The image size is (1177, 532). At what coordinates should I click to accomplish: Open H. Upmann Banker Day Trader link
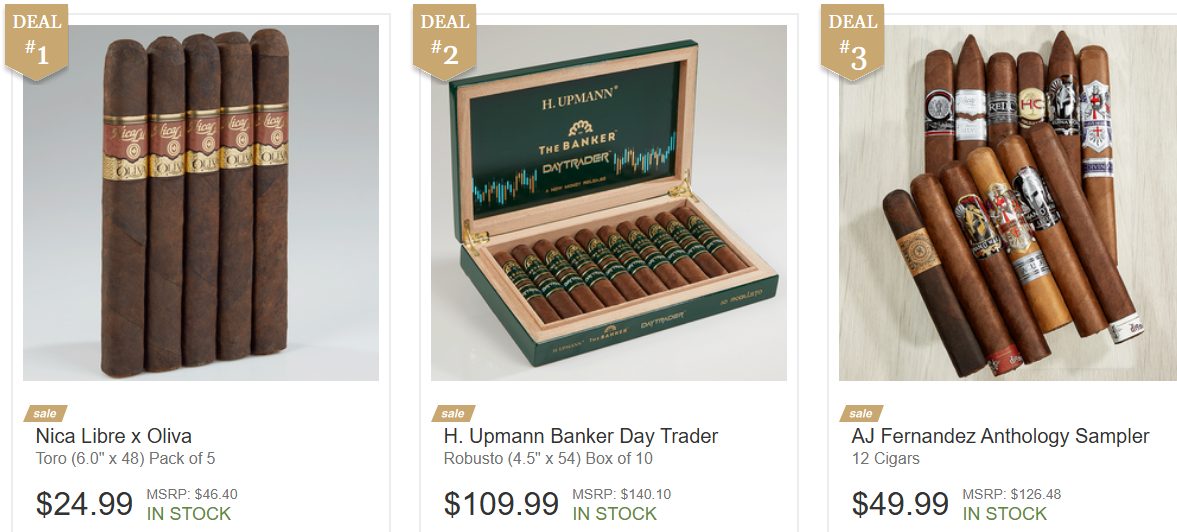pyautogui.click(x=581, y=436)
